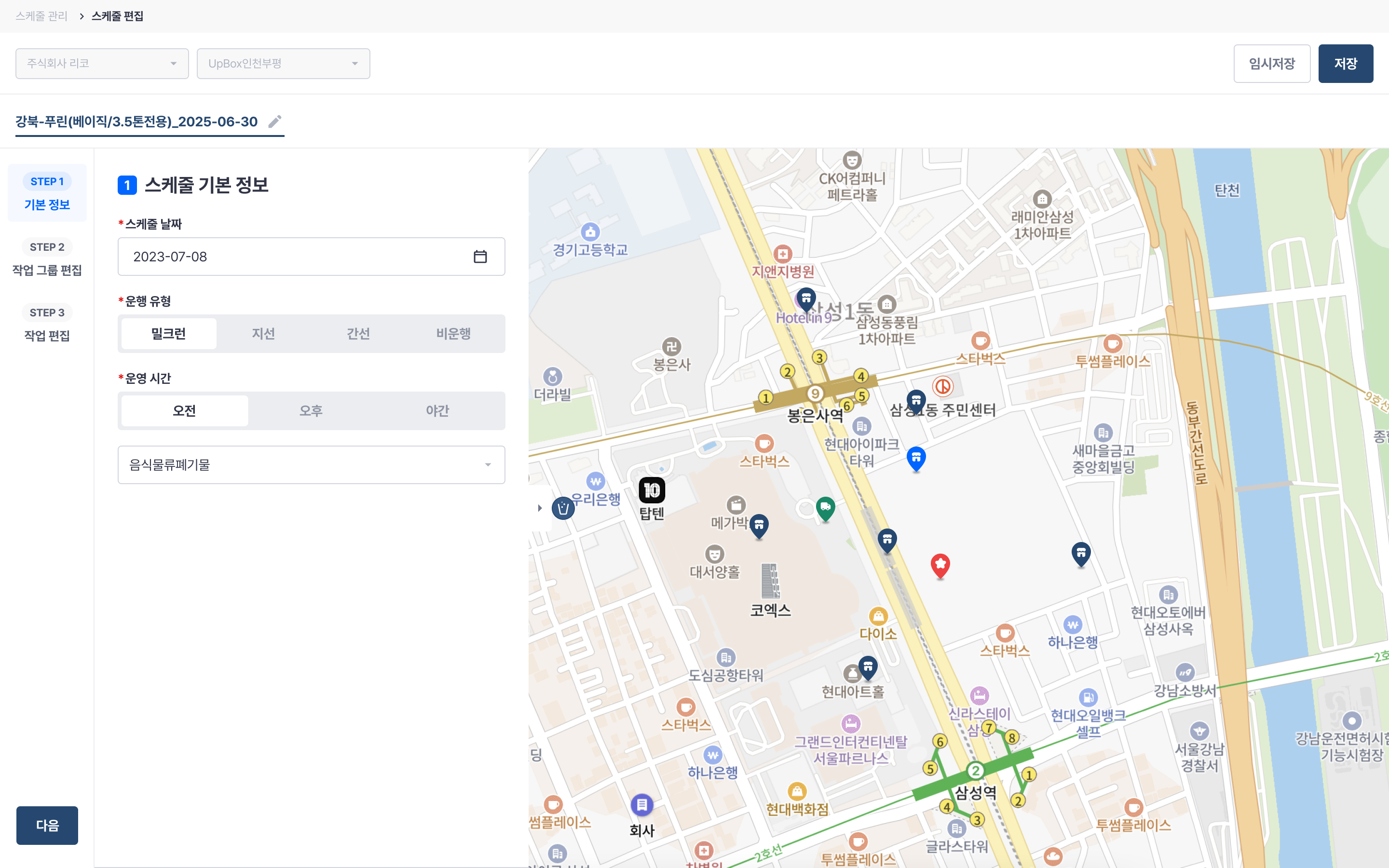This screenshot has width=1389, height=868.
Task: Open the 주식회사 리코 company dropdown
Action: 102,64
